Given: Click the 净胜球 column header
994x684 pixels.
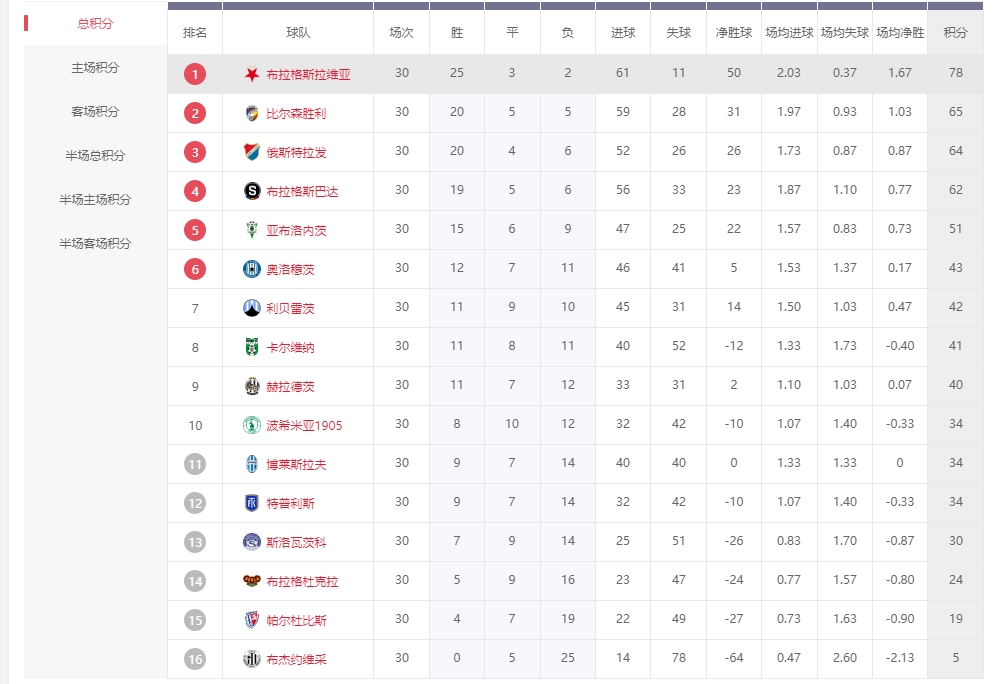Looking at the screenshot, I should (733, 32).
